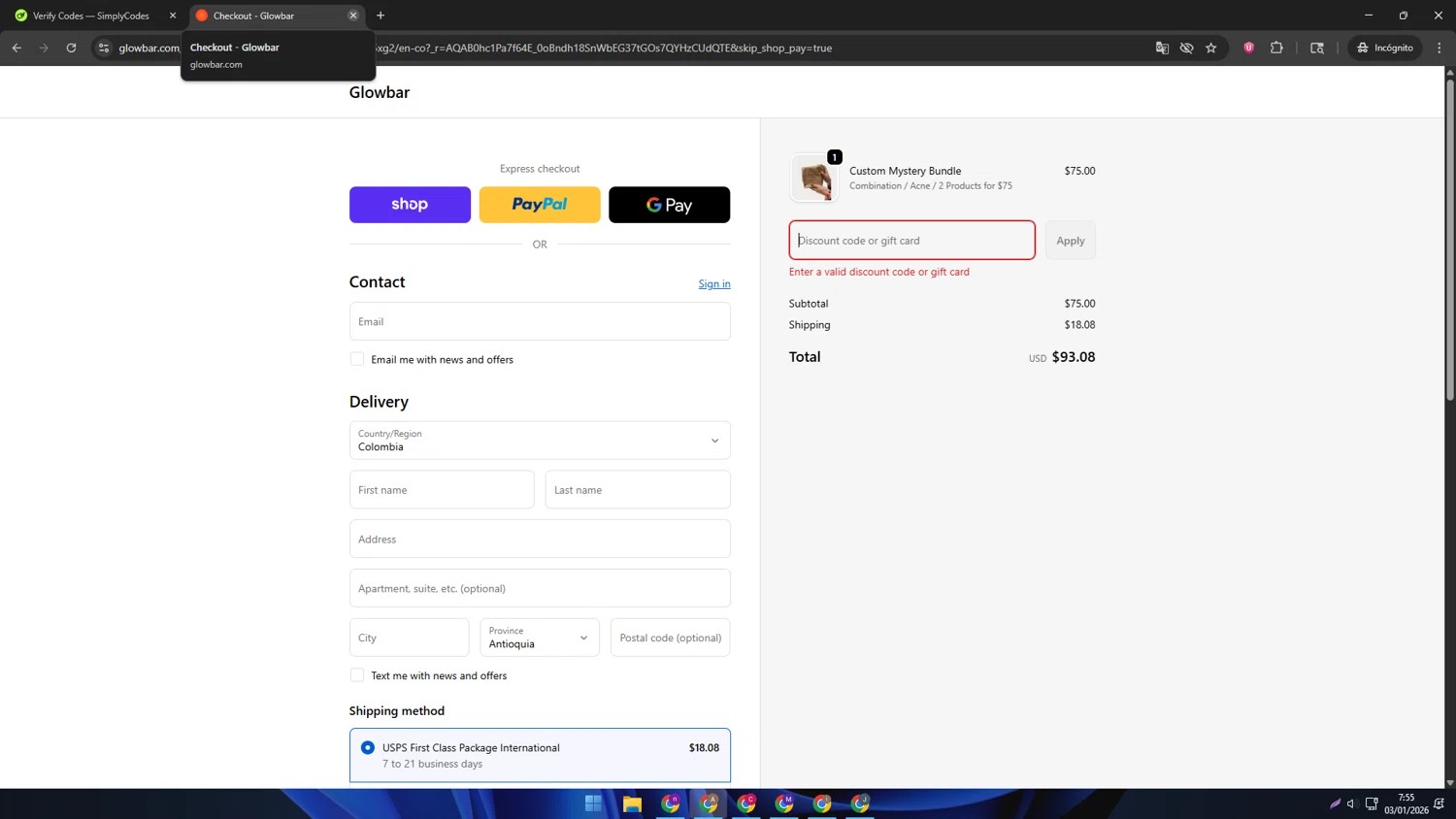This screenshot has width=1456, height=819.
Task: Click the Discount code or gift card field
Action: click(x=912, y=240)
